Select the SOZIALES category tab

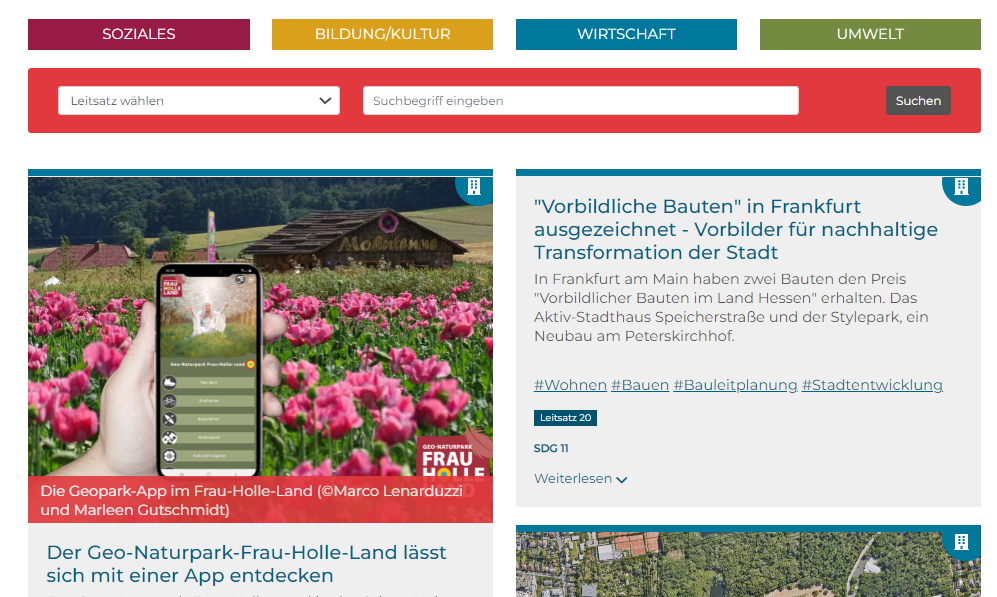[139, 34]
